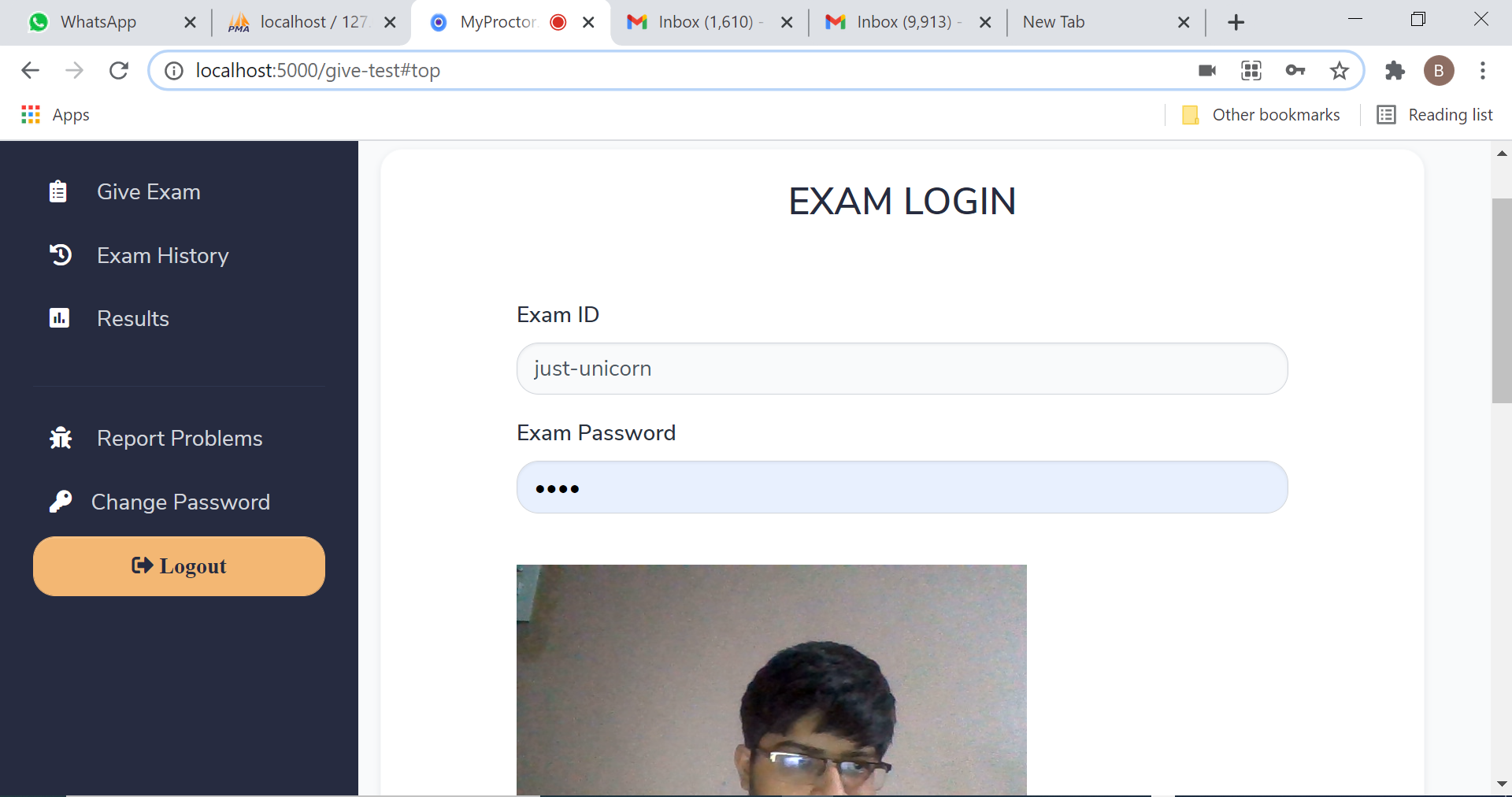Reload the current page
1512x797 pixels.
[x=119, y=71]
